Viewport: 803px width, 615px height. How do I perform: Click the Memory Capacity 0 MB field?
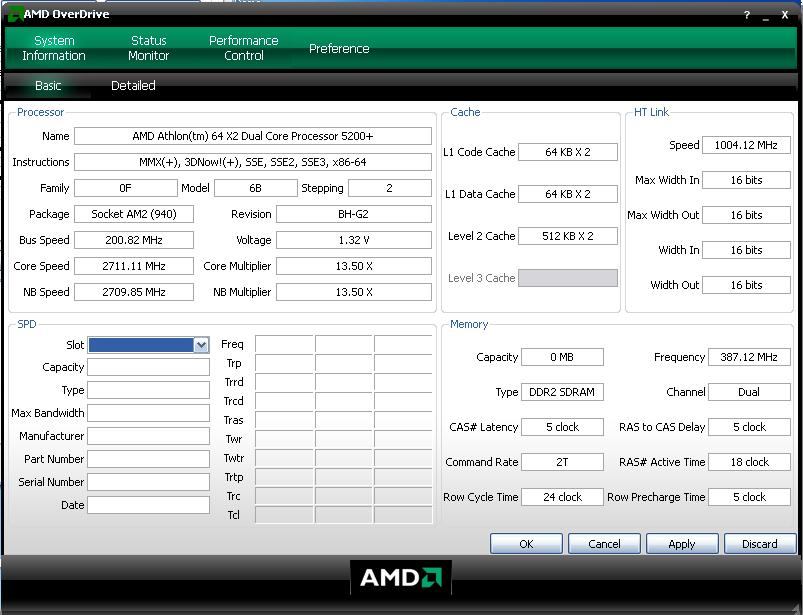click(562, 357)
